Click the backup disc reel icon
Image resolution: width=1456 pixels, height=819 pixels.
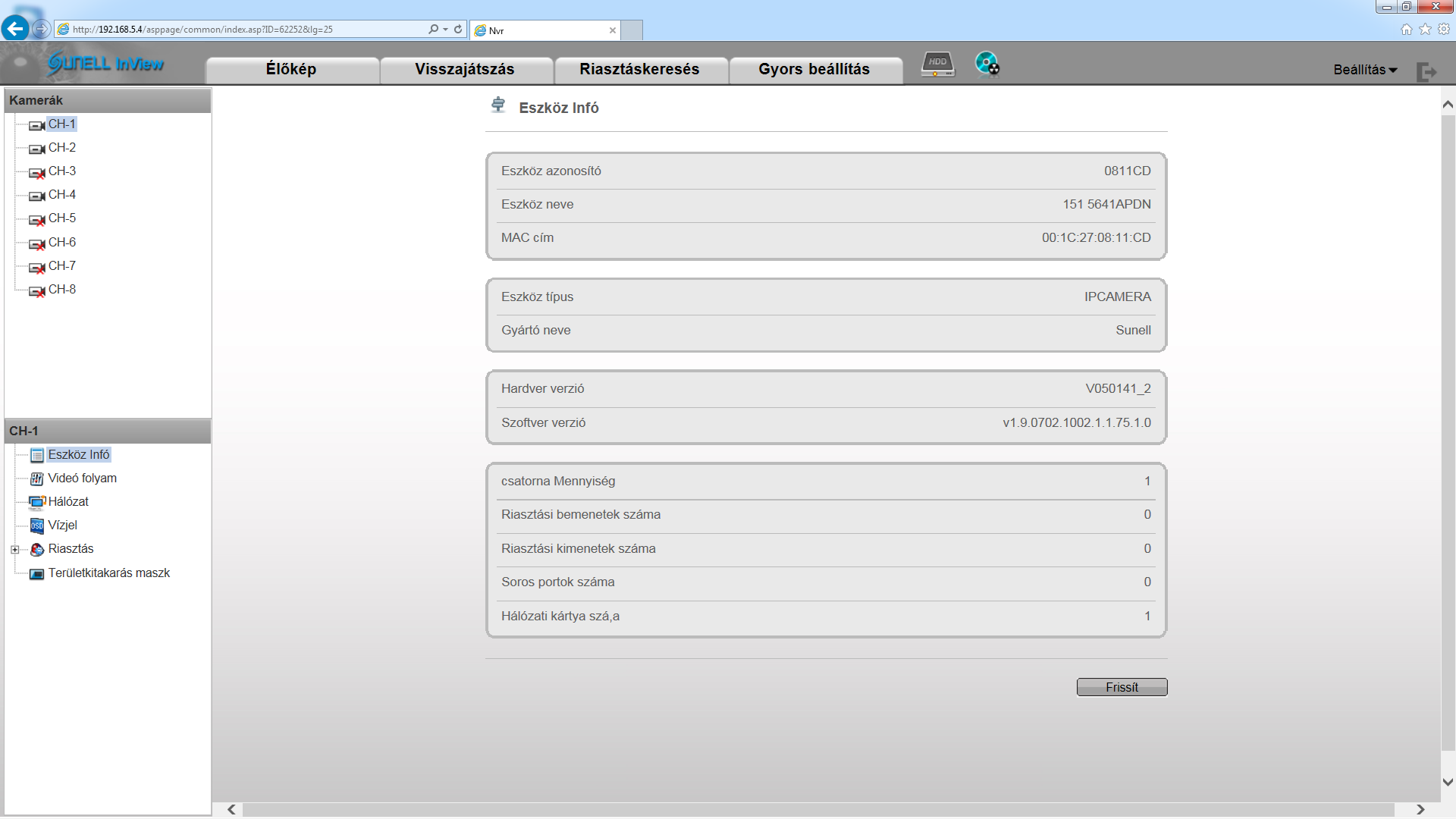coord(987,64)
